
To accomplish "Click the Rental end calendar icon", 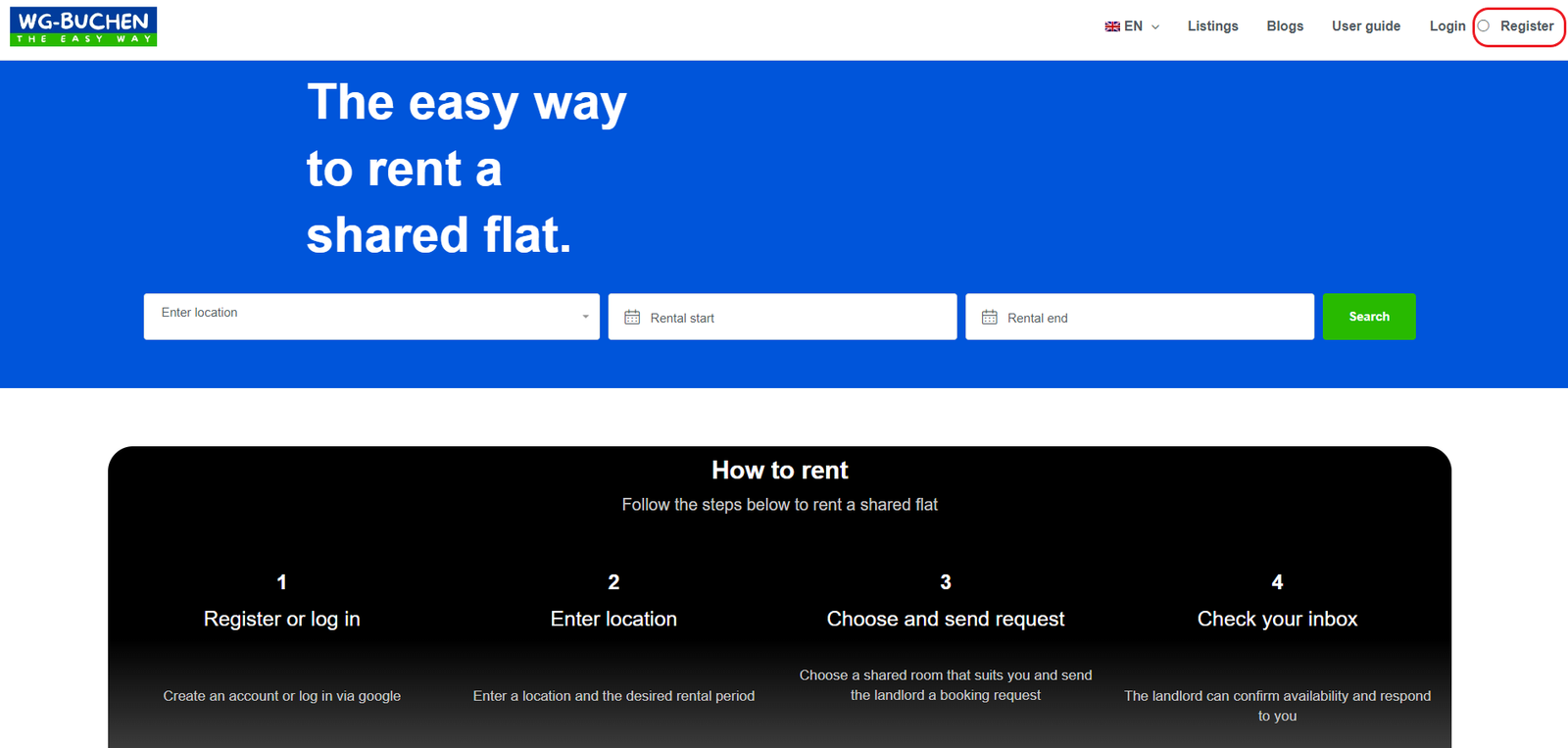I will pos(990,318).
